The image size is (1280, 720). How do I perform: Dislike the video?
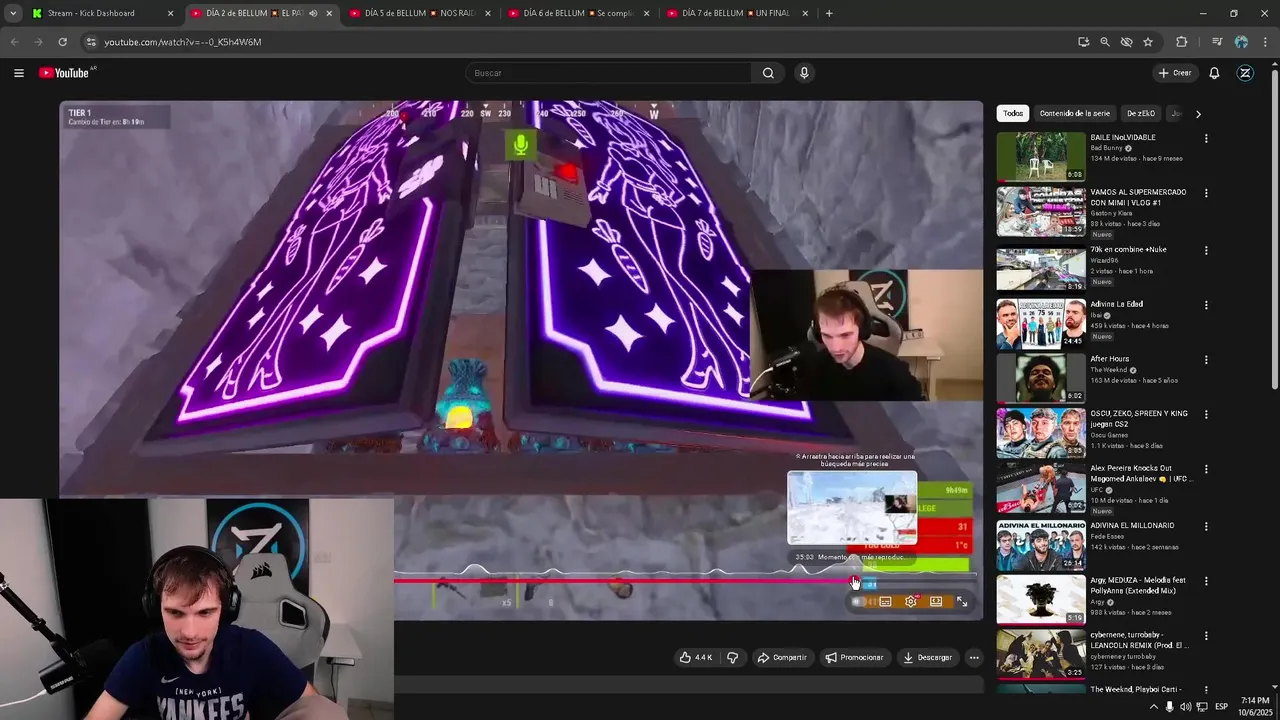[x=732, y=657]
